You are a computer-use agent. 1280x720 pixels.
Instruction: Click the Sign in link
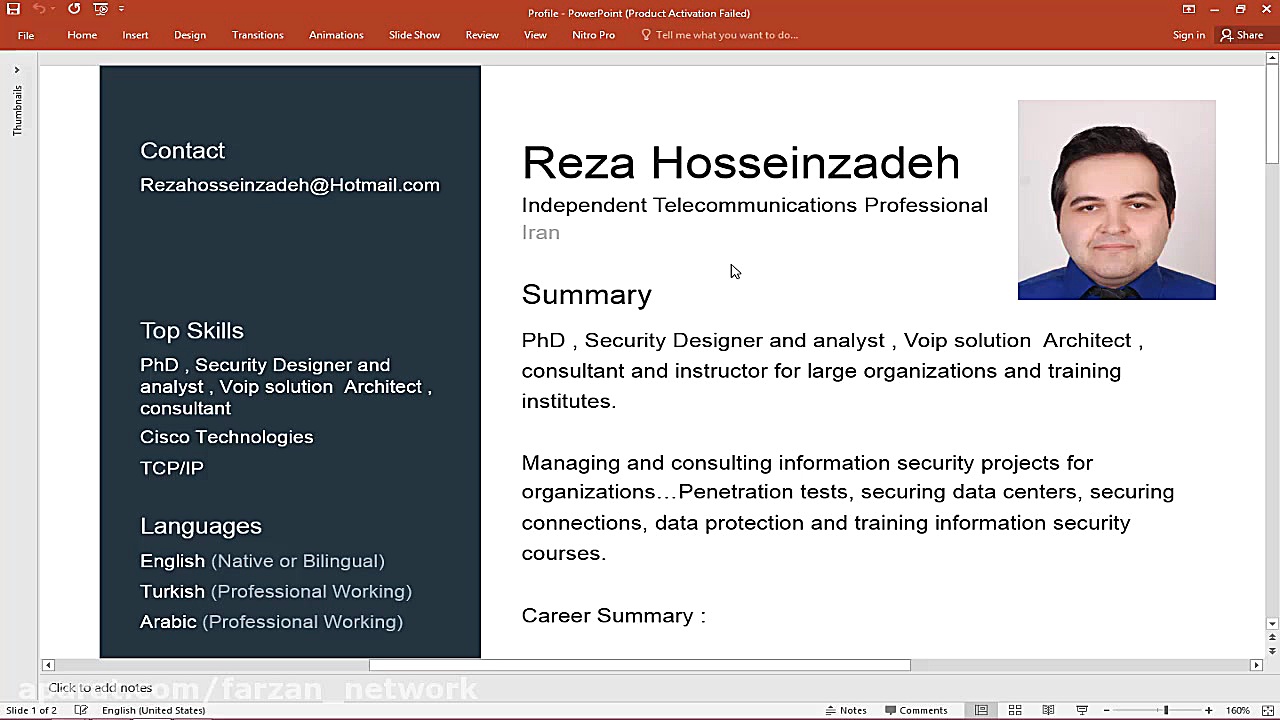point(1189,35)
